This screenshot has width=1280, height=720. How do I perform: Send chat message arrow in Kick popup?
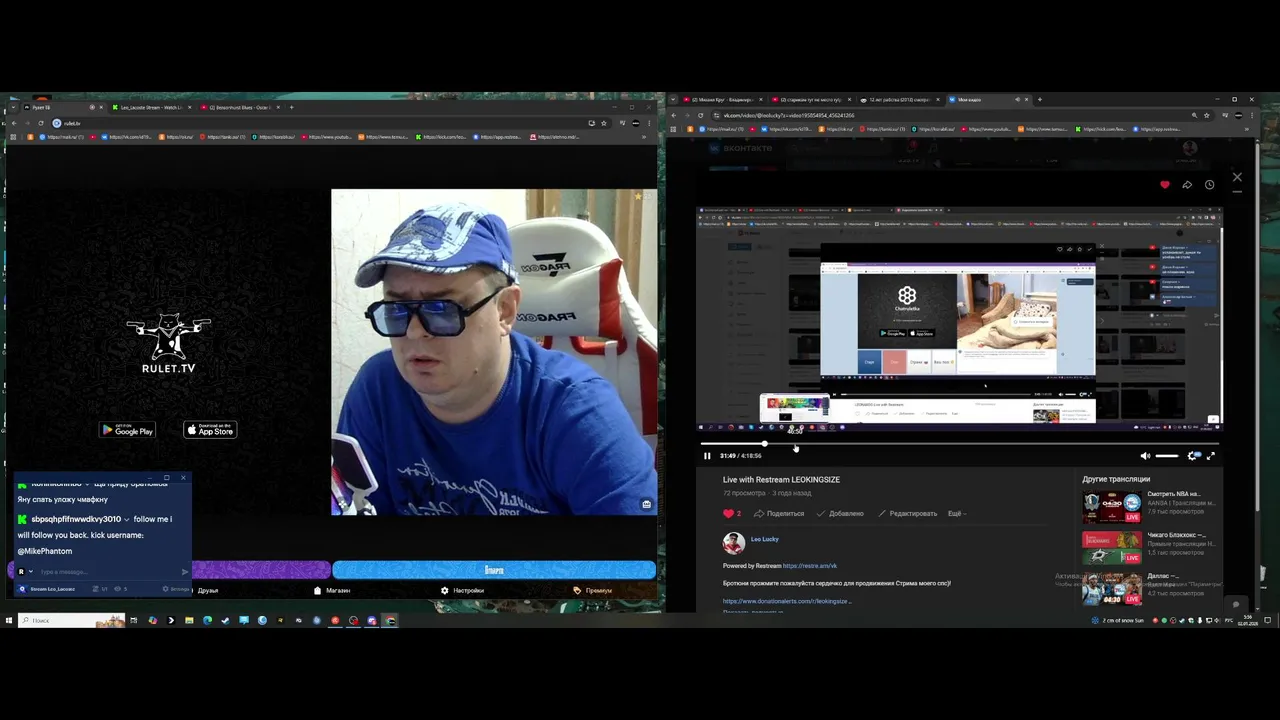click(185, 572)
